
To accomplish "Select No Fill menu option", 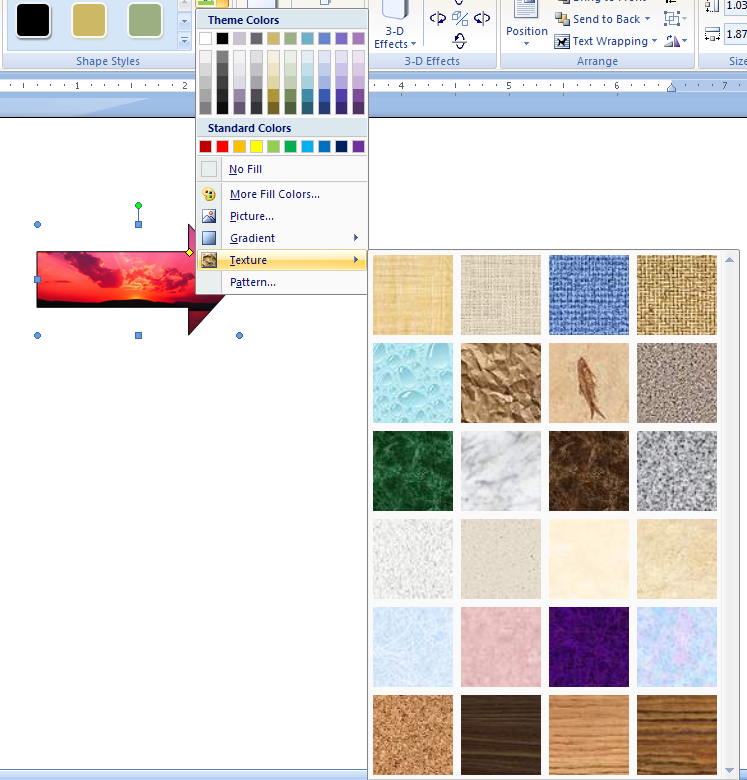I will 282,169.
